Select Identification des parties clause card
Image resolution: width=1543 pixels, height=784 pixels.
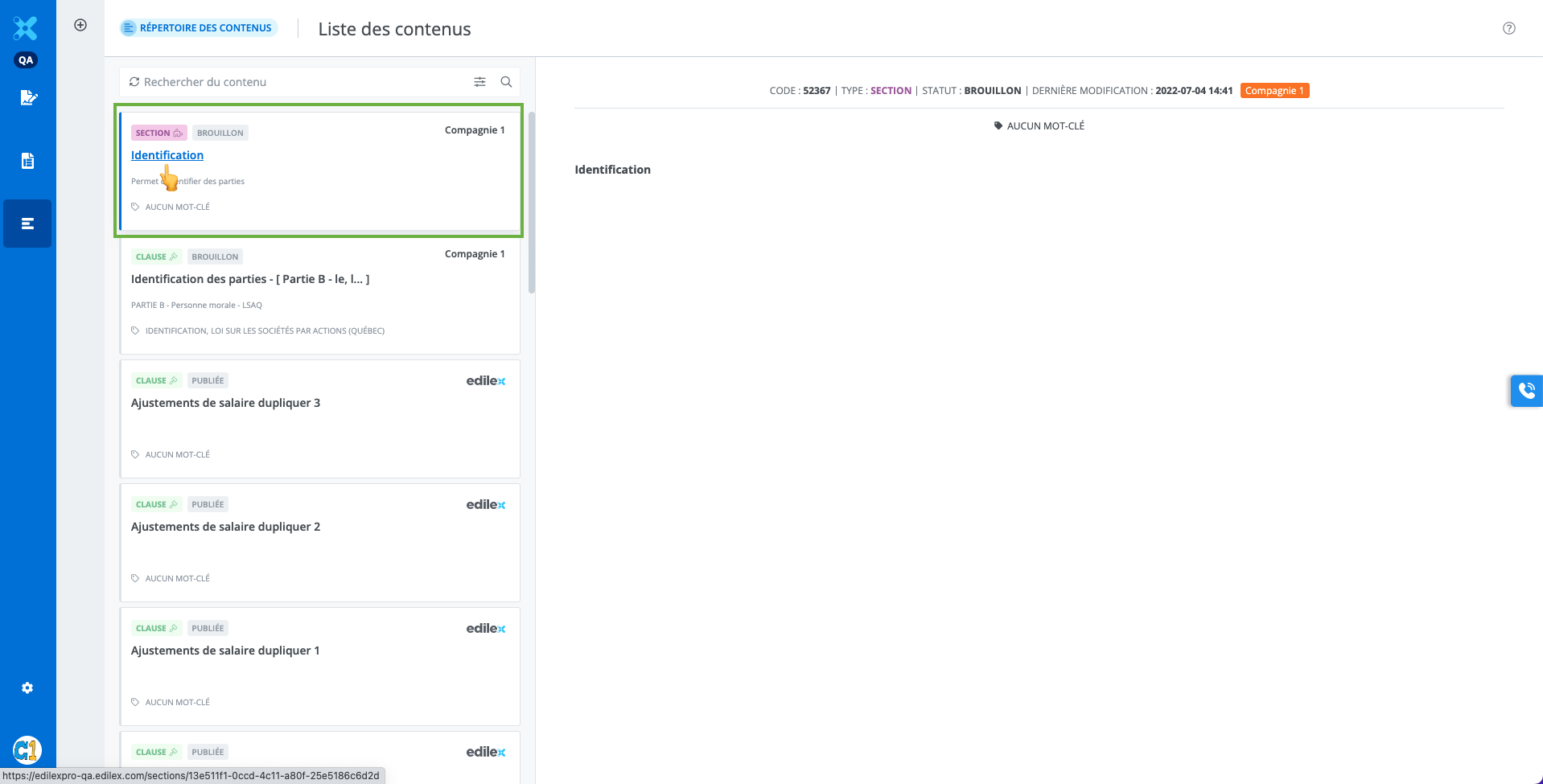click(250, 279)
